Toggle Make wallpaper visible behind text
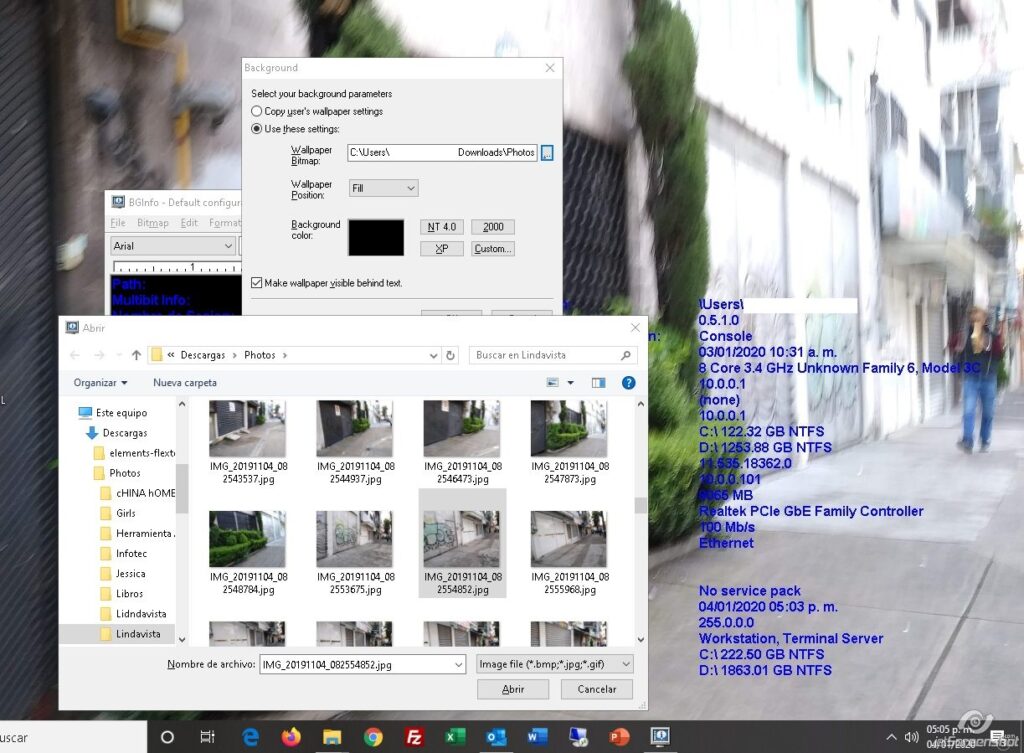Viewport: 1024px width, 753px height. point(257,283)
